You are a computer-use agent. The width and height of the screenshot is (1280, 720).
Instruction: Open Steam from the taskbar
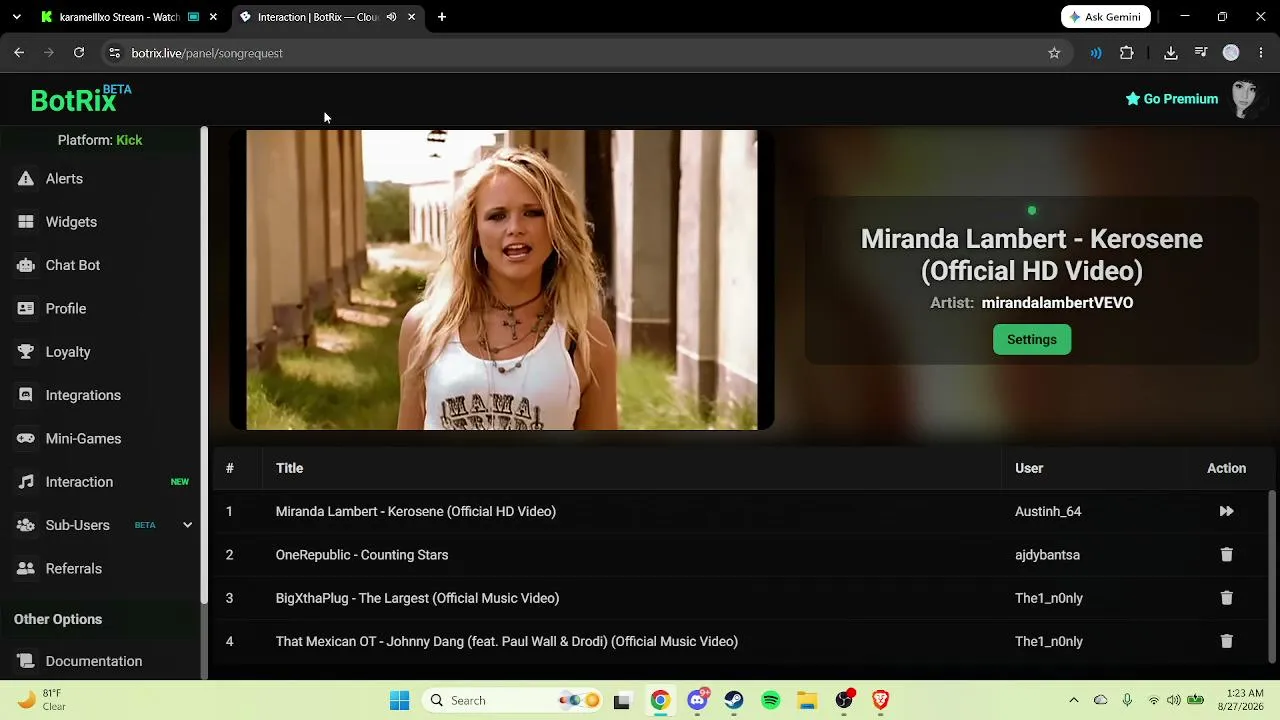[x=734, y=700]
